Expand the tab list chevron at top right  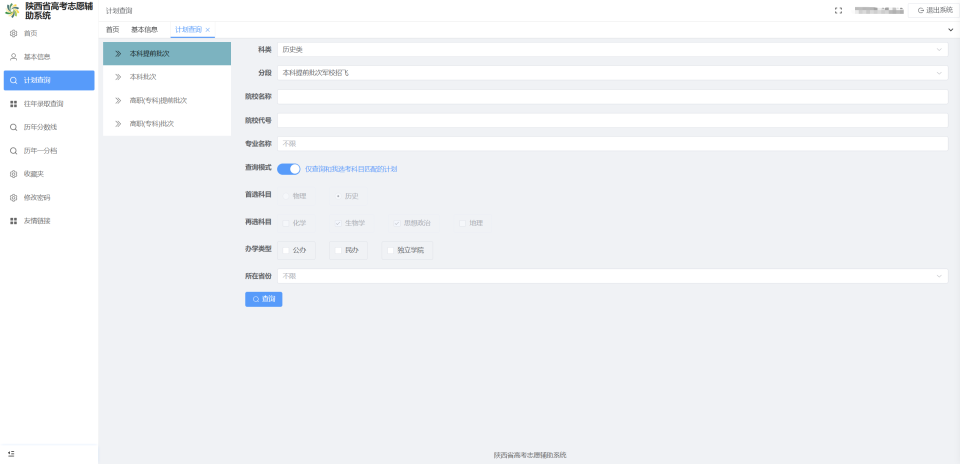click(951, 29)
